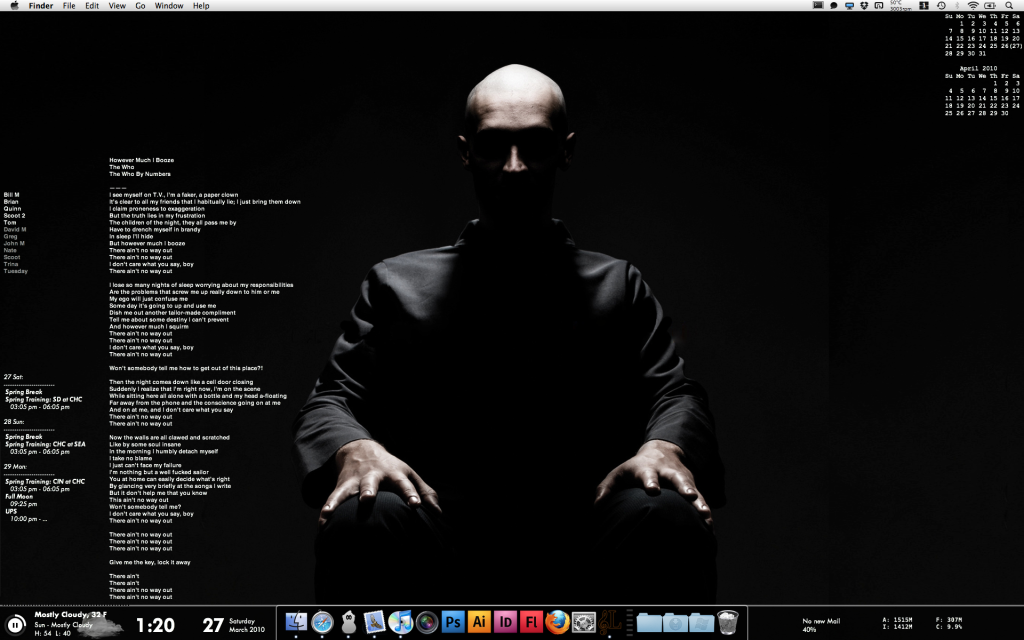The image size is (1024, 640).
Task: Click buddy name Quinn
Action: [12, 209]
